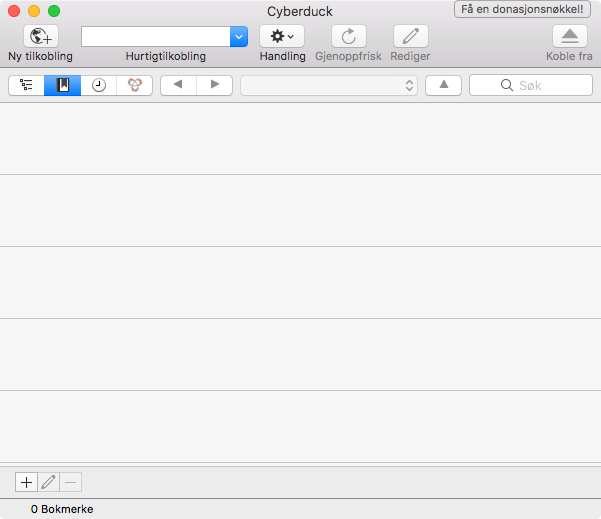This screenshot has height=519, width=601.
Task: Go to parent folder with up triangle
Action: pos(443,85)
